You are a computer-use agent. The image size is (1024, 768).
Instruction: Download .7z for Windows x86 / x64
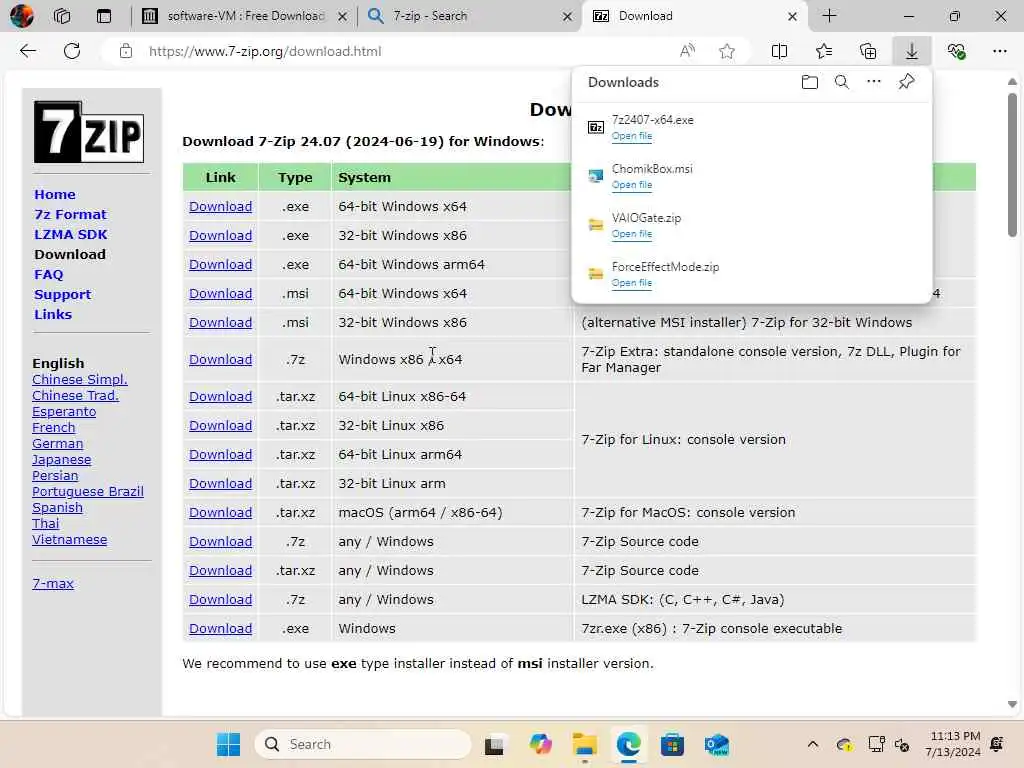(x=221, y=359)
